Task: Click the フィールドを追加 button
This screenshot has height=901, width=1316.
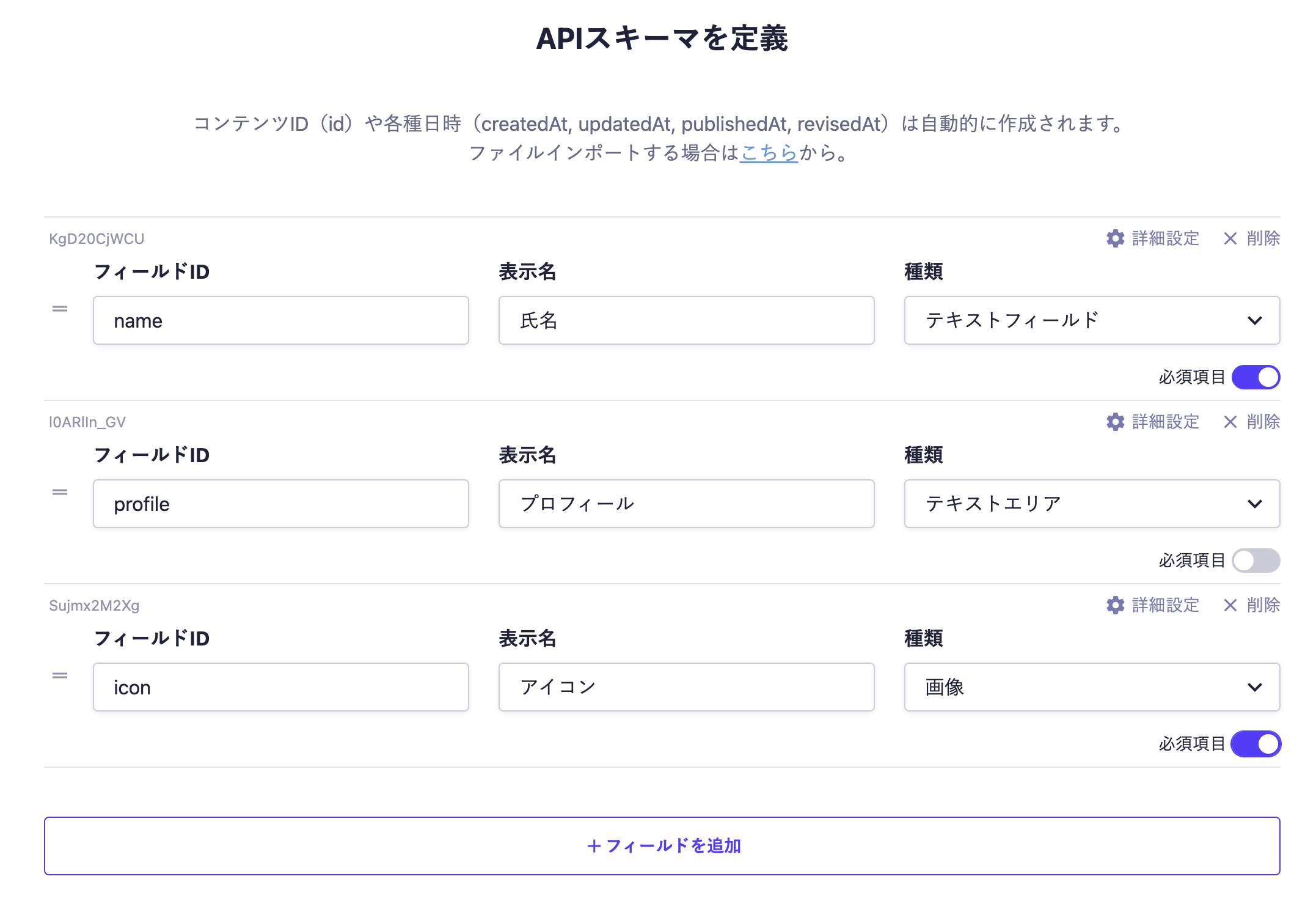Action: (x=662, y=846)
